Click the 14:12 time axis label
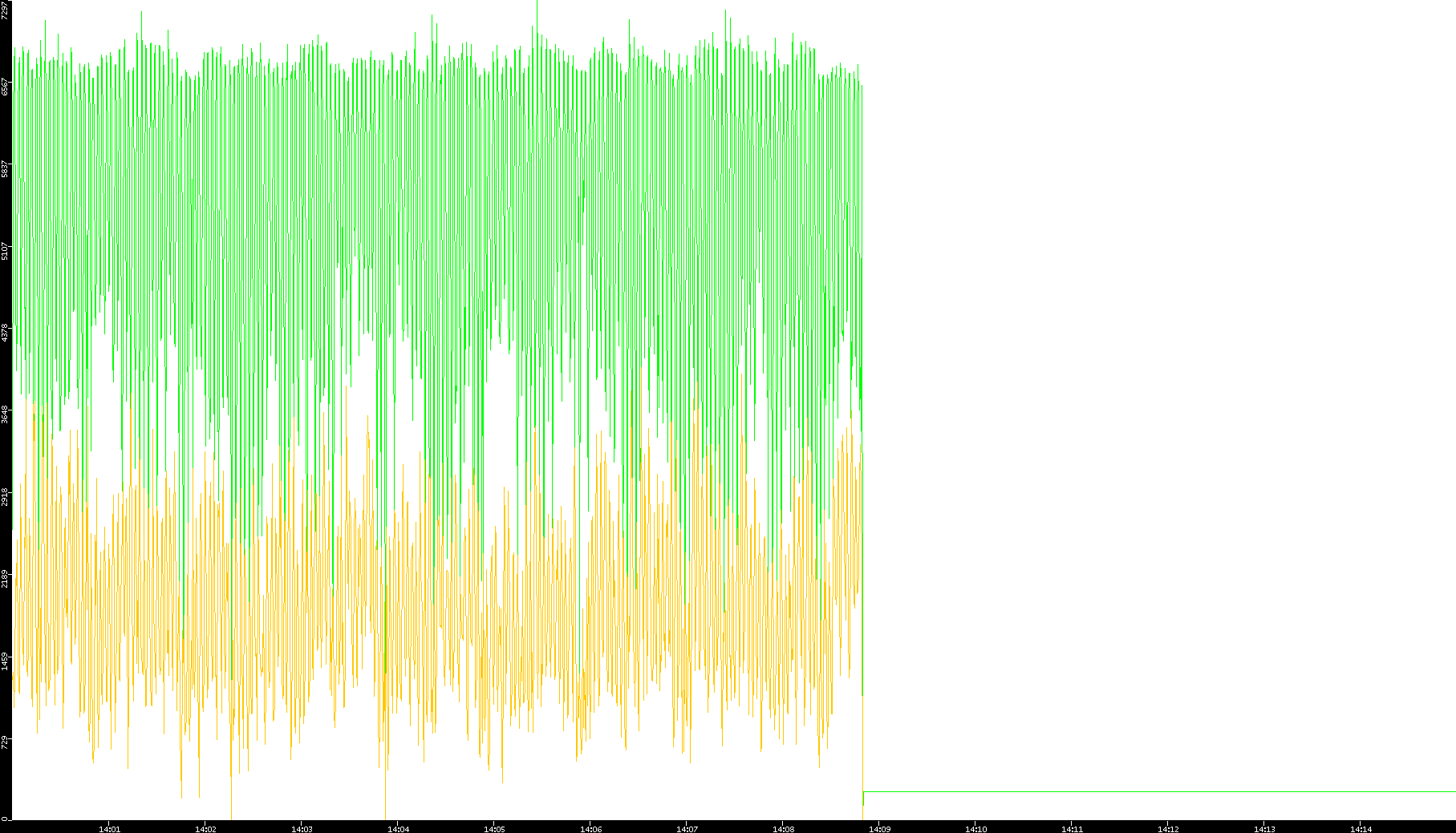 [x=1168, y=828]
